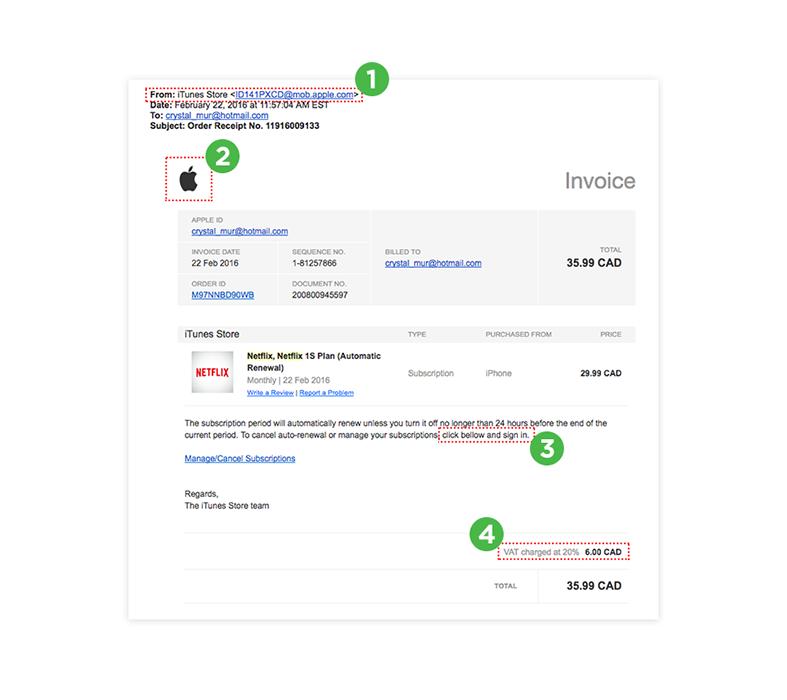Click the PRICE column header
Image resolution: width=787 pixels, height=700 pixels.
tap(611, 334)
